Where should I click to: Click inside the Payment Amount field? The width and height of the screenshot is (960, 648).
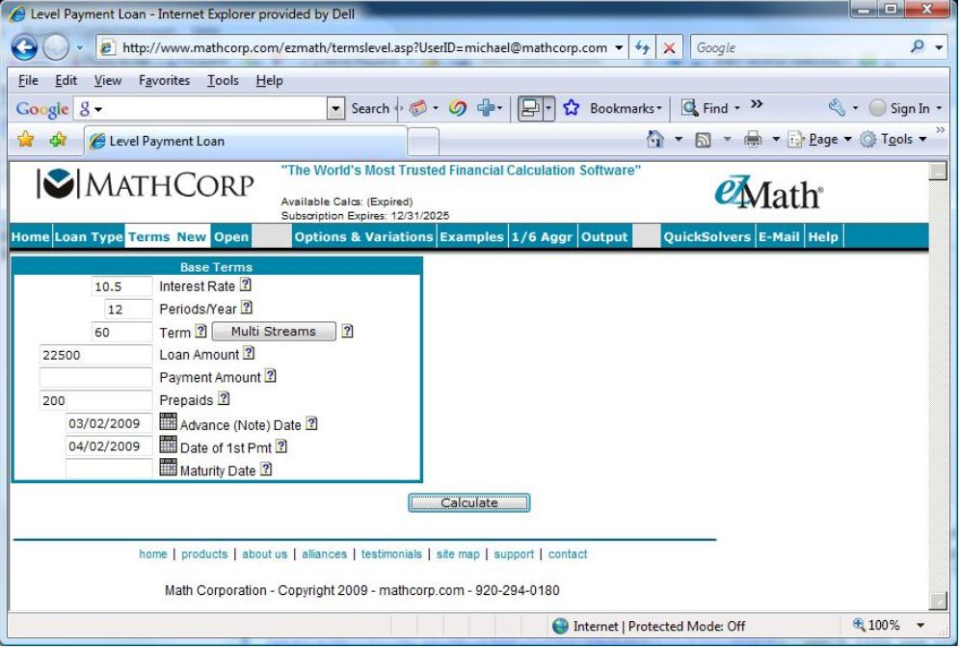click(95, 376)
